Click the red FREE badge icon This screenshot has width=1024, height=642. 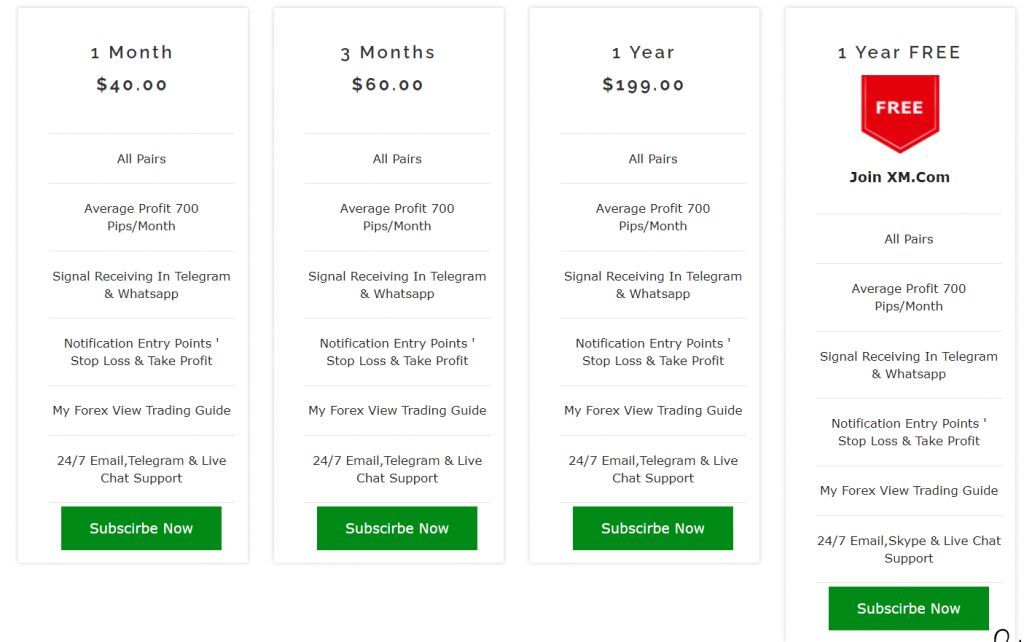coord(900,114)
